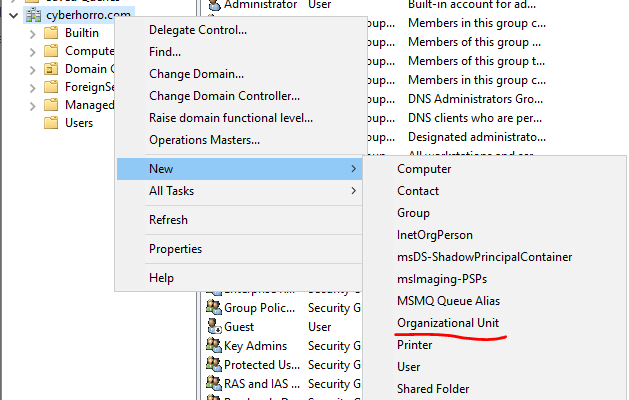Click the Key Admins group icon

pyautogui.click(x=213, y=345)
